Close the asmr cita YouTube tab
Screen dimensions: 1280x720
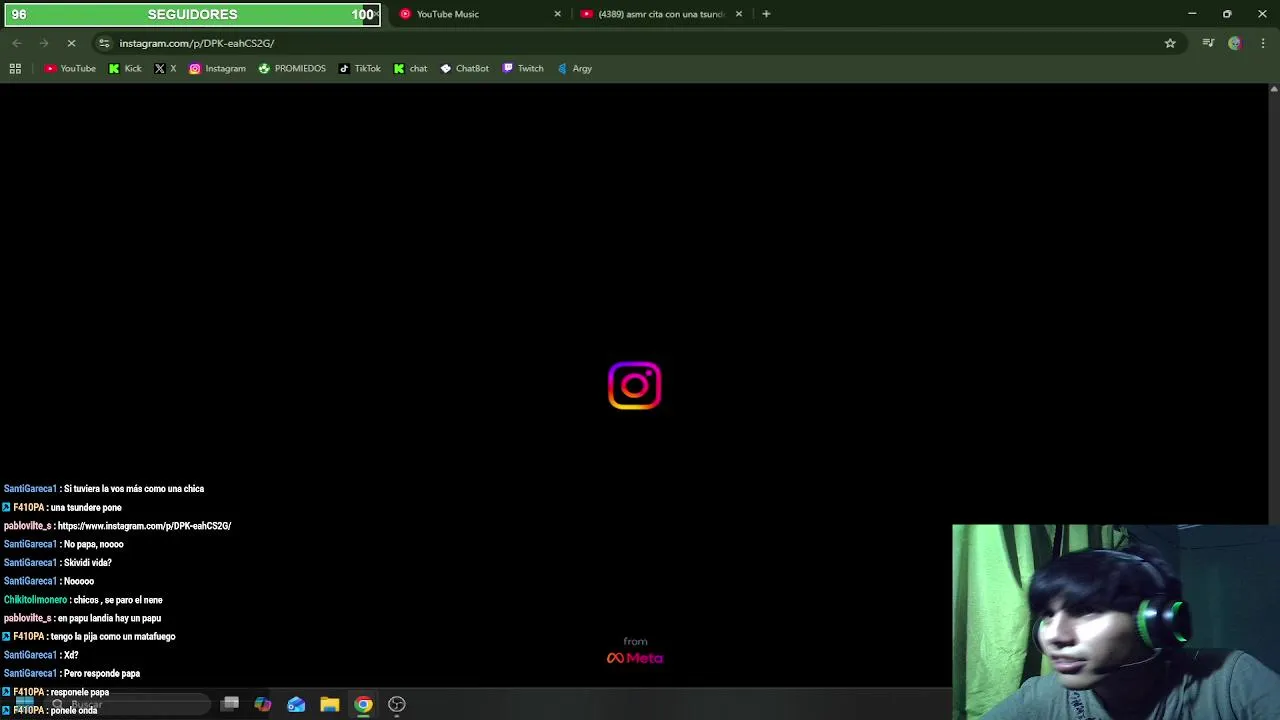[739, 14]
